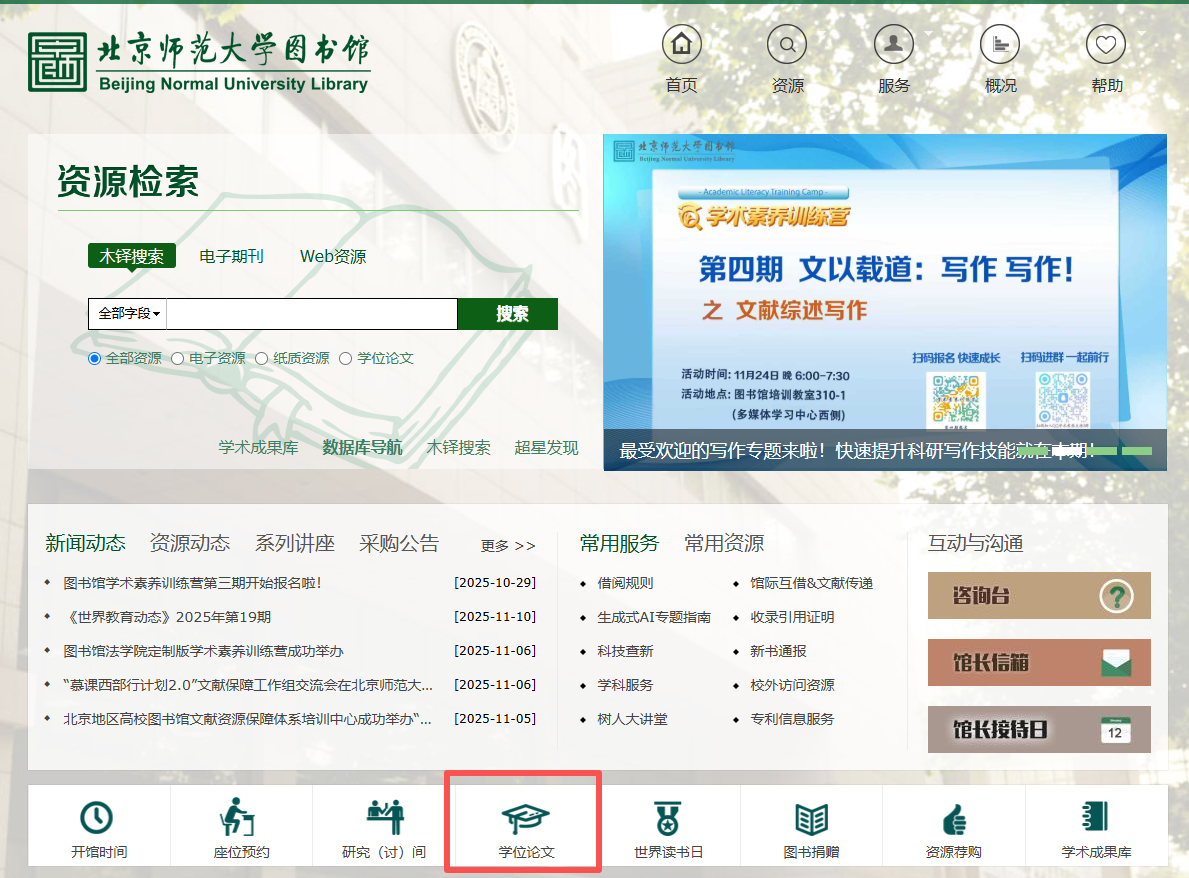Click into the search text input box
1189x878 pixels.
[x=311, y=314]
